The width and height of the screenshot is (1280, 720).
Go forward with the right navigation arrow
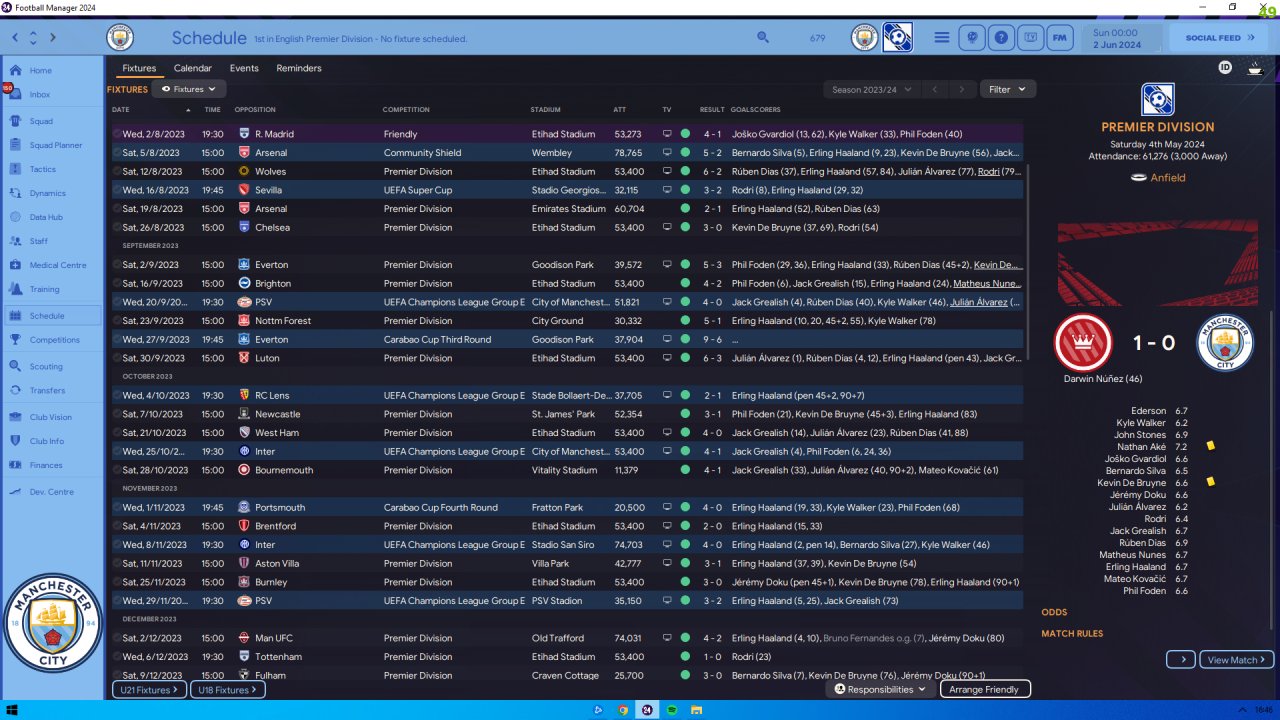(53, 38)
